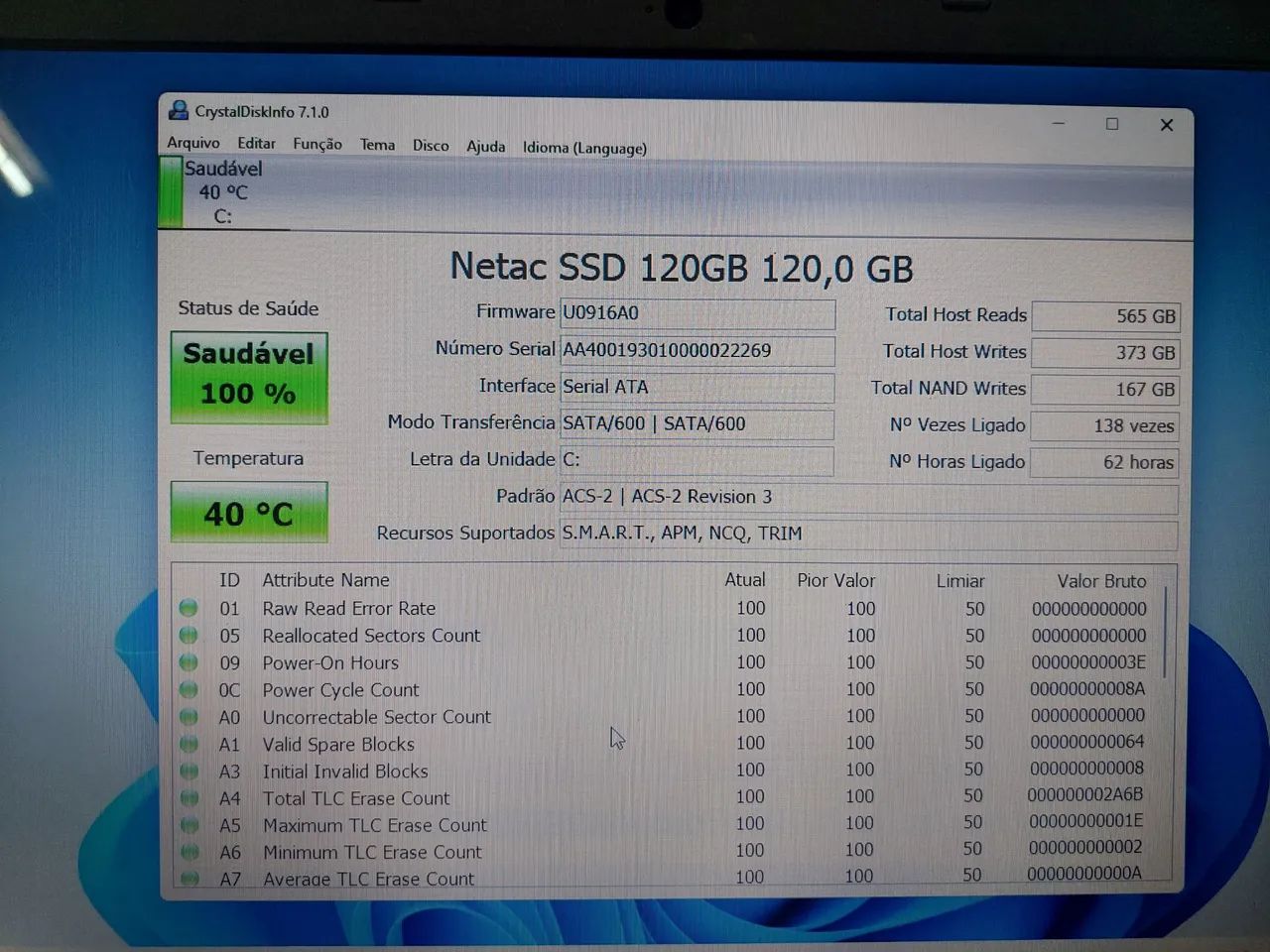
Task: Click the Interface field Serial ATA
Action: point(698,387)
